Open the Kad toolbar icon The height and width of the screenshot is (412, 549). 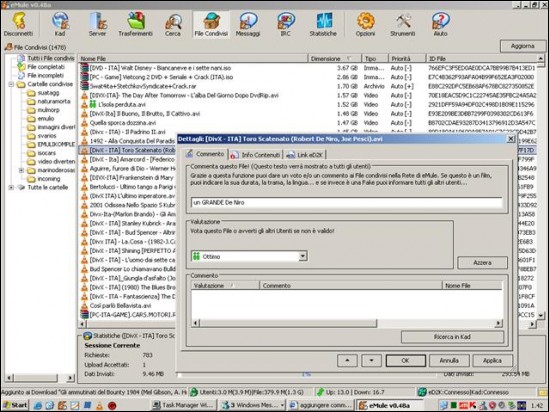(60, 24)
